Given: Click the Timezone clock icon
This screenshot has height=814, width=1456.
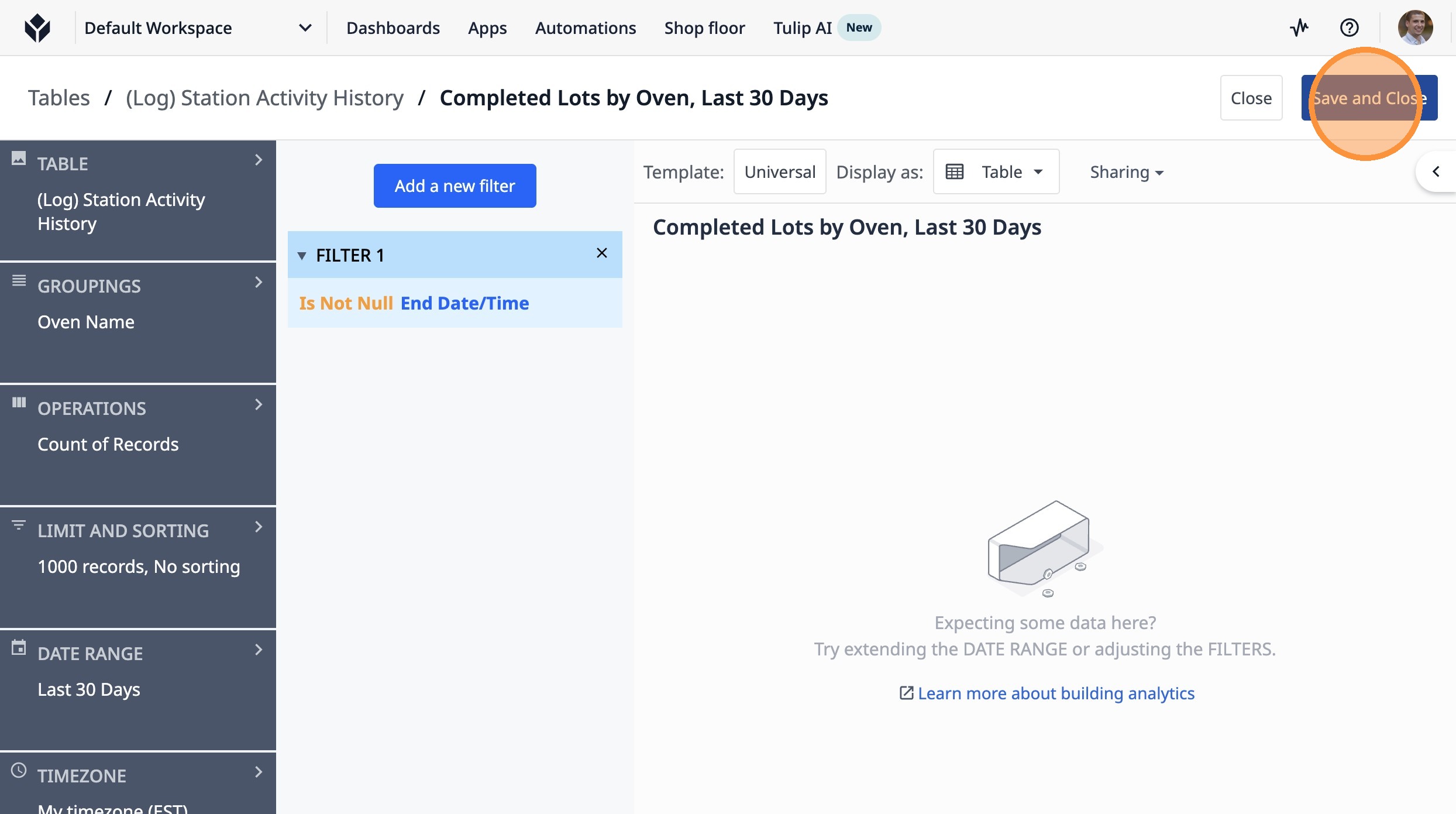Looking at the screenshot, I should 19,770.
